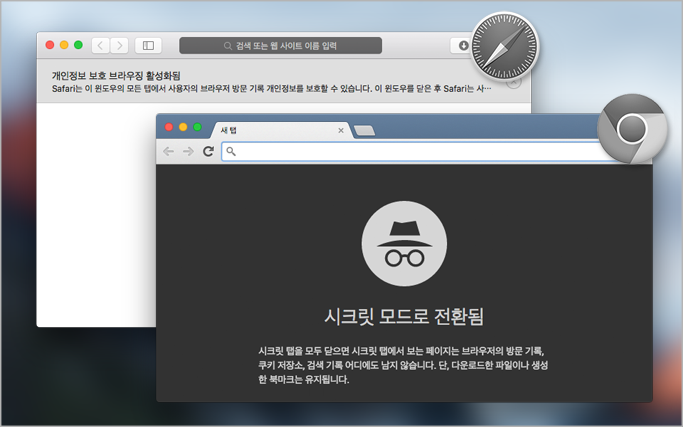Screen dimensions: 683x427
Task: Open Safari's downloads button
Action: [463, 45]
